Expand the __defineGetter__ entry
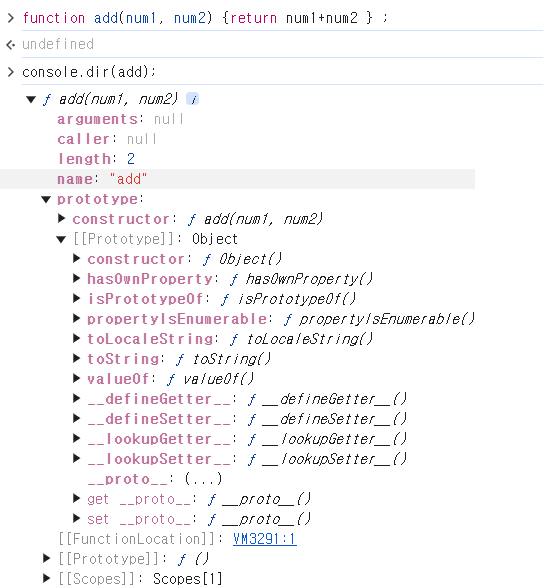This screenshot has width=543, height=588. click(x=76, y=398)
